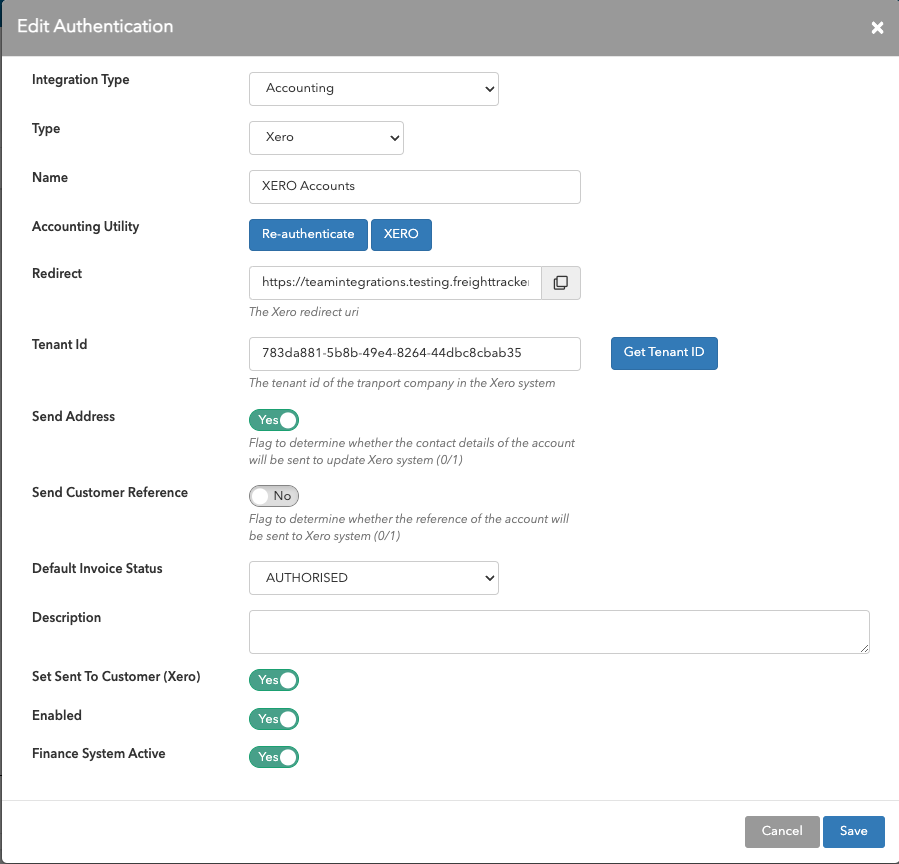899x864 pixels.
Task: Click the Description text area
Action: tap(559, 632)
